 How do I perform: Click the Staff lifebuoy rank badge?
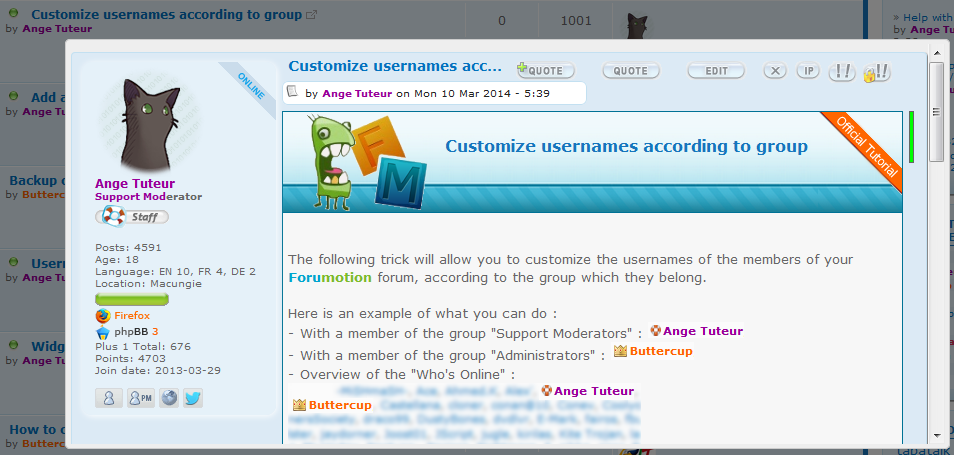[x=132, y=217]
